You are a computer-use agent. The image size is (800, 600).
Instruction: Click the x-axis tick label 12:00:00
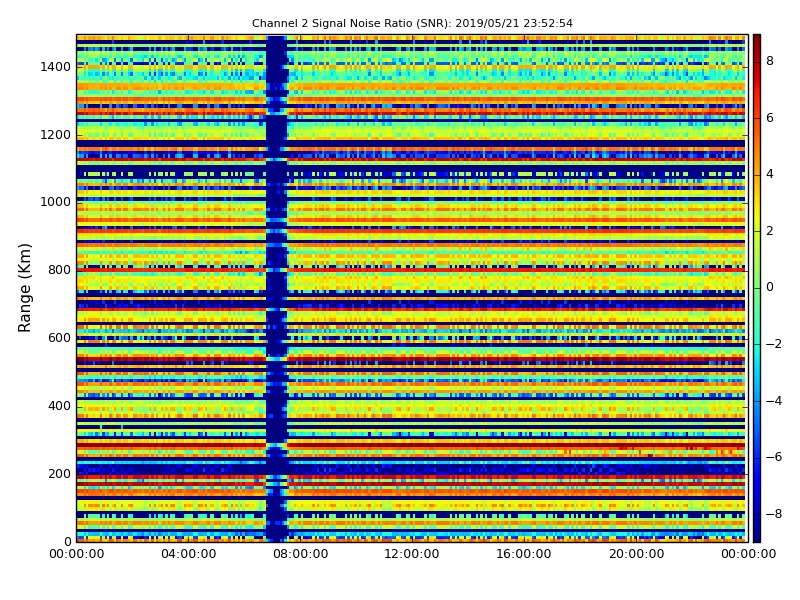coord(412,554)
